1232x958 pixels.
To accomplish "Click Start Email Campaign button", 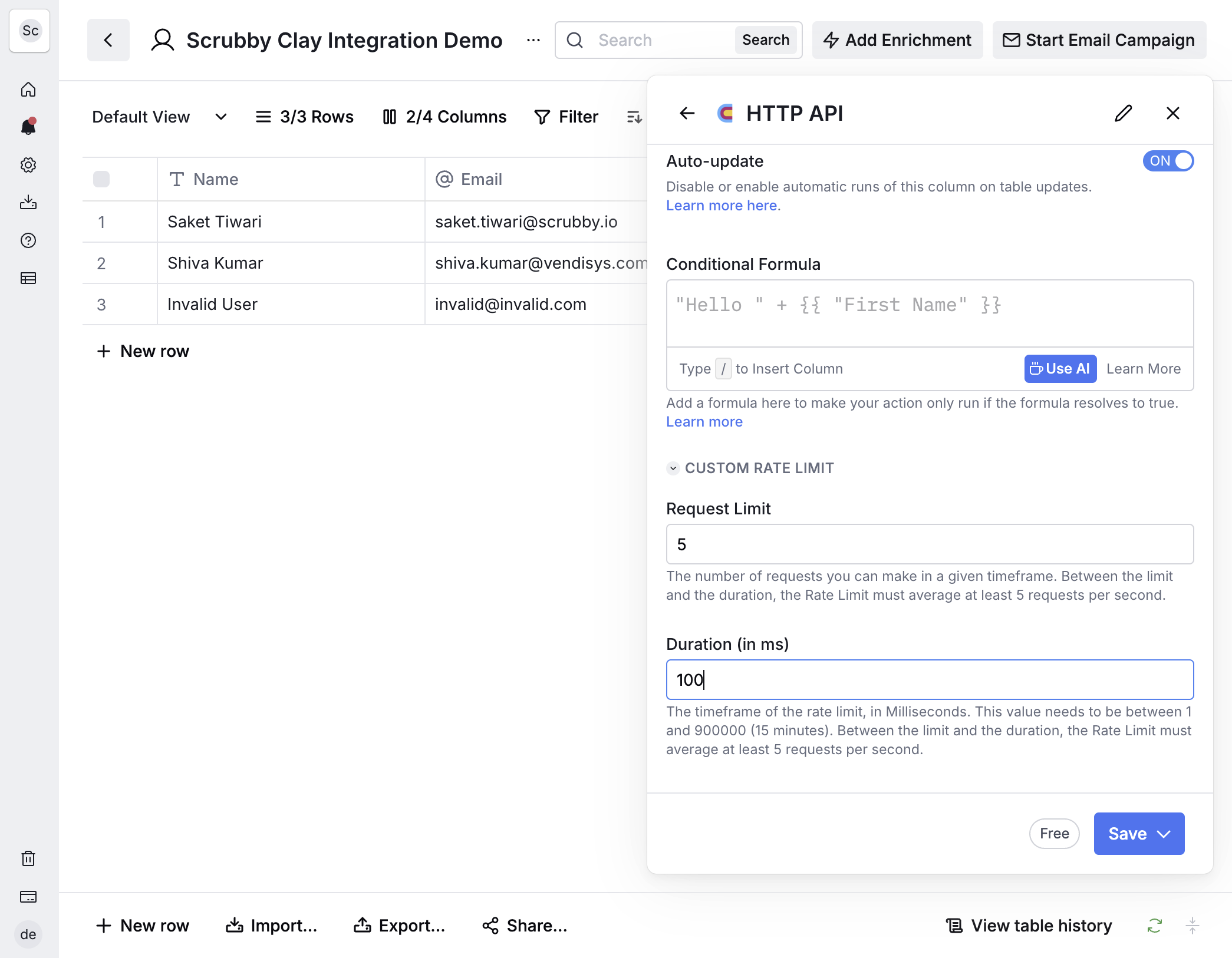I will (x=1099, y=40).
